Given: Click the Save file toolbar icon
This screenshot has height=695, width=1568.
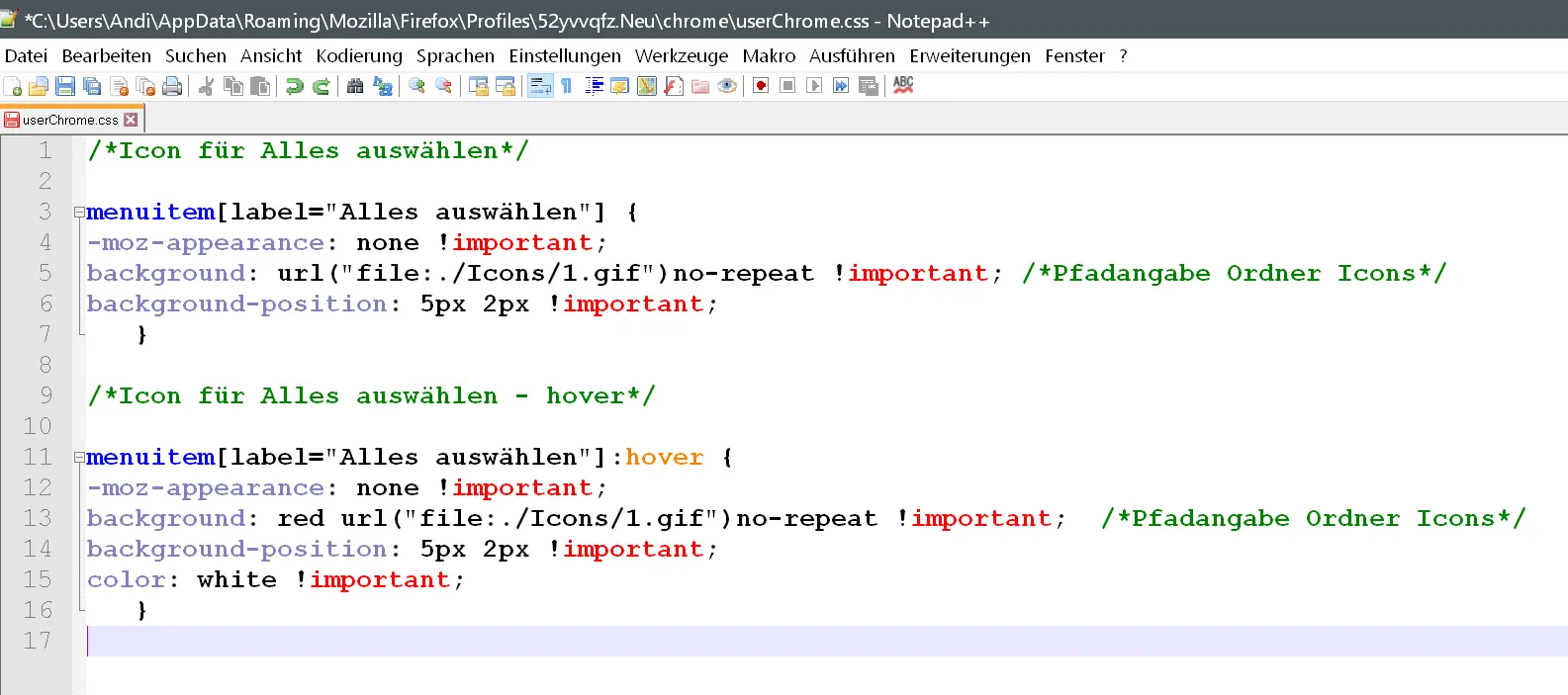Looking at the screenshot, I should [65, 87].
